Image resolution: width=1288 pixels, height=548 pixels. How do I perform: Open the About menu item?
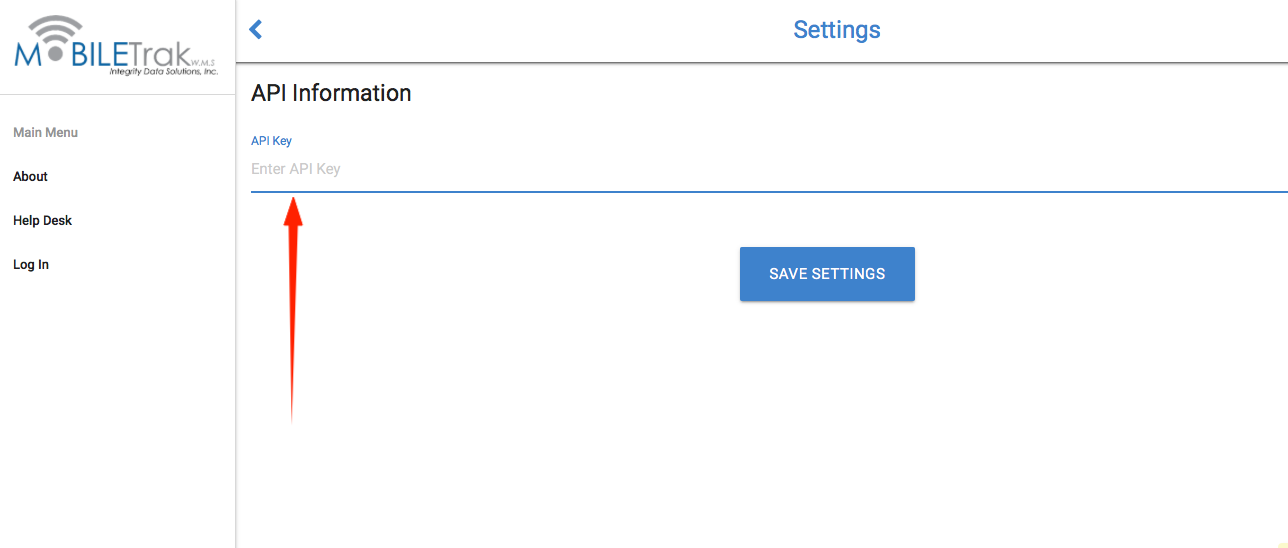30,176
